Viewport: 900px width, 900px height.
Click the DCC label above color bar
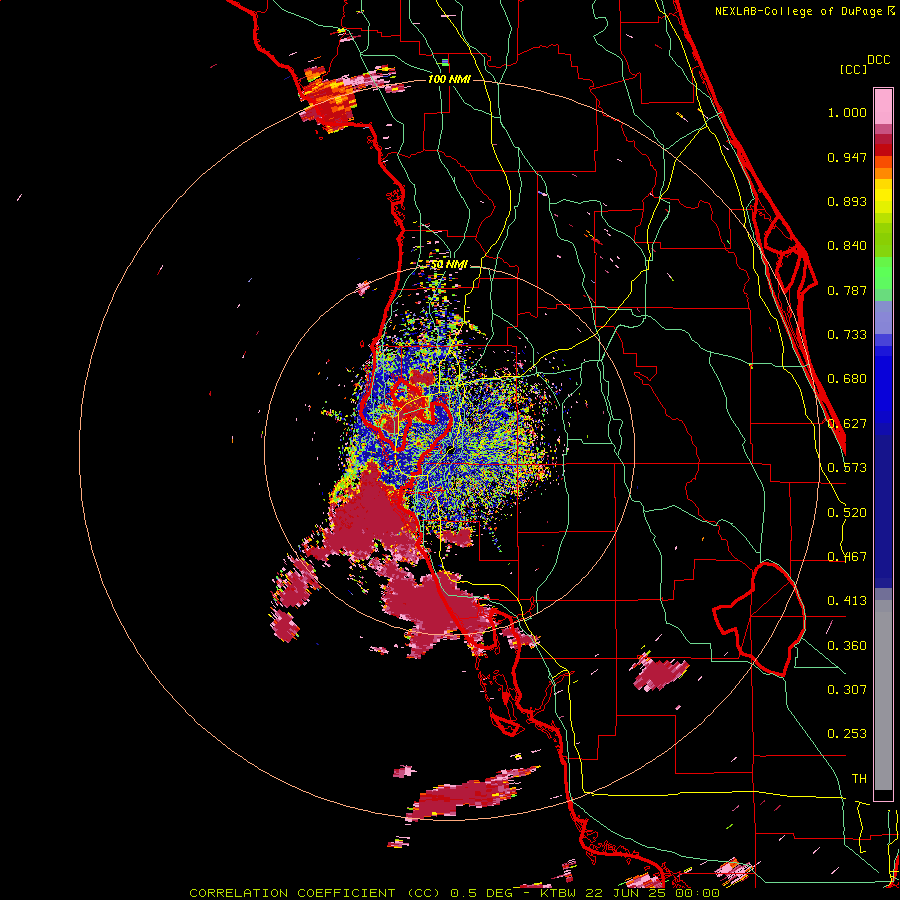coord(878,59)
